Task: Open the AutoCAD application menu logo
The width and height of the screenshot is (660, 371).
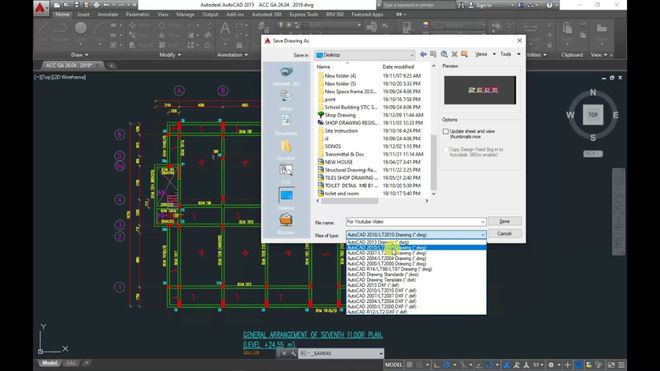Action: [x=40, y=8]
